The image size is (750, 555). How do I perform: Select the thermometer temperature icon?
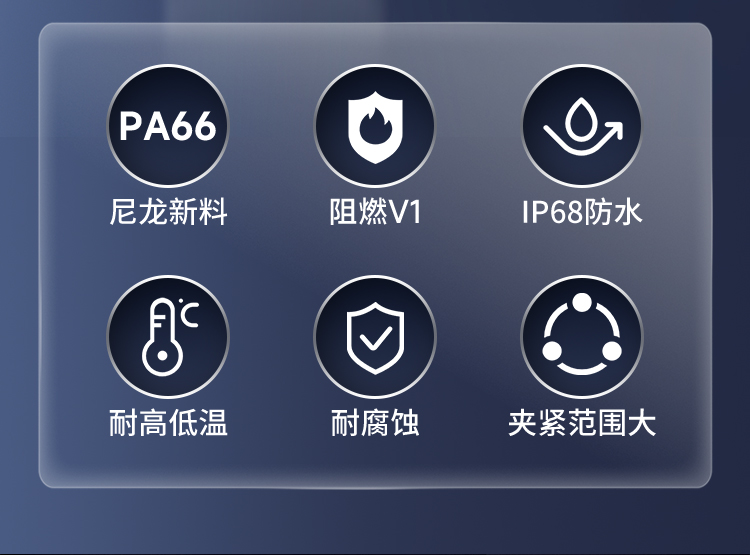pos(168,337)
